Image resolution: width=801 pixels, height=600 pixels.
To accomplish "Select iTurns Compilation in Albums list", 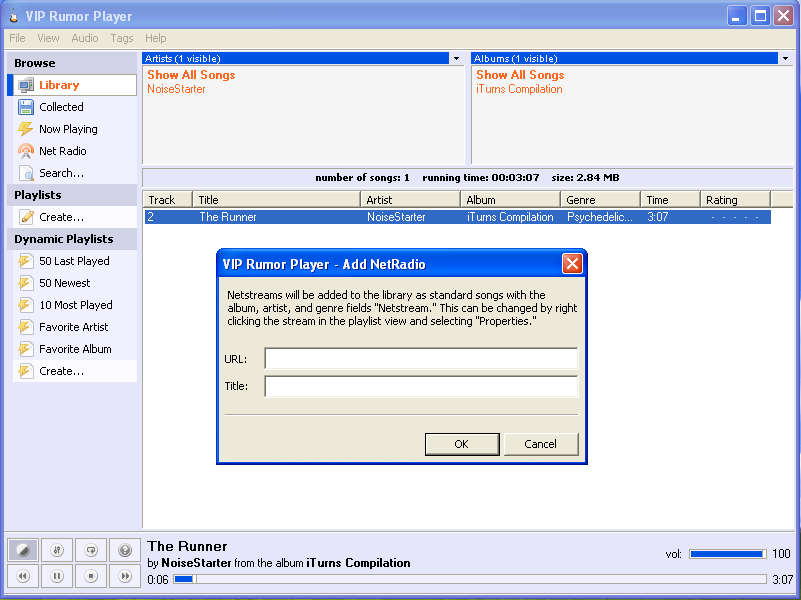I will click(x=520, y=89).
